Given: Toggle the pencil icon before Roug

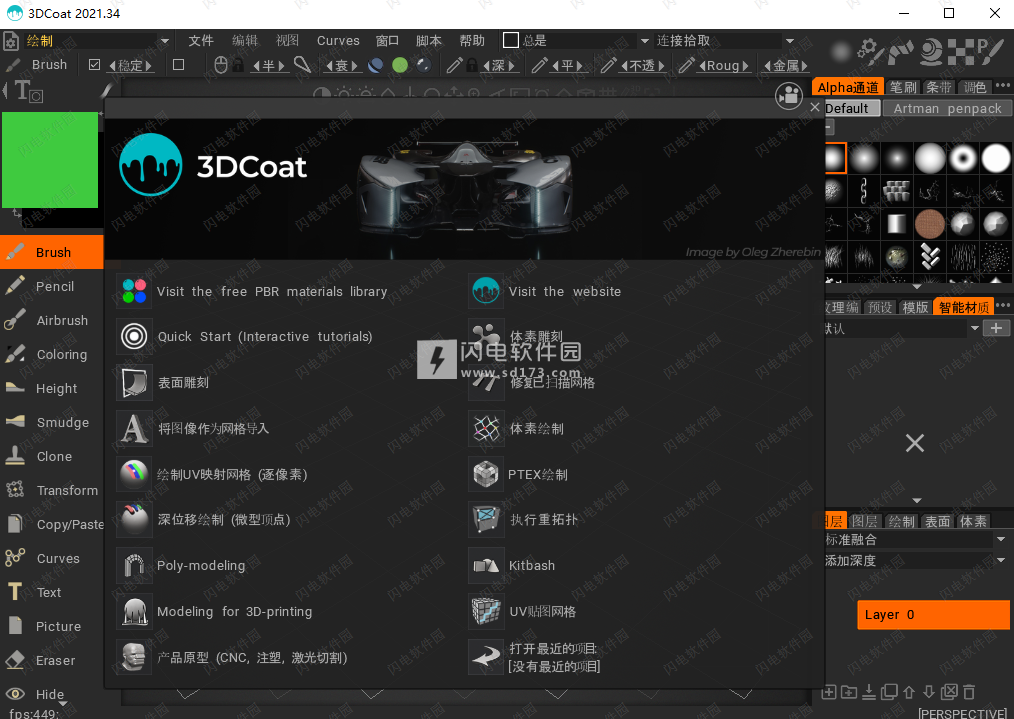Looking at the screenshot, I should [686, 65].
